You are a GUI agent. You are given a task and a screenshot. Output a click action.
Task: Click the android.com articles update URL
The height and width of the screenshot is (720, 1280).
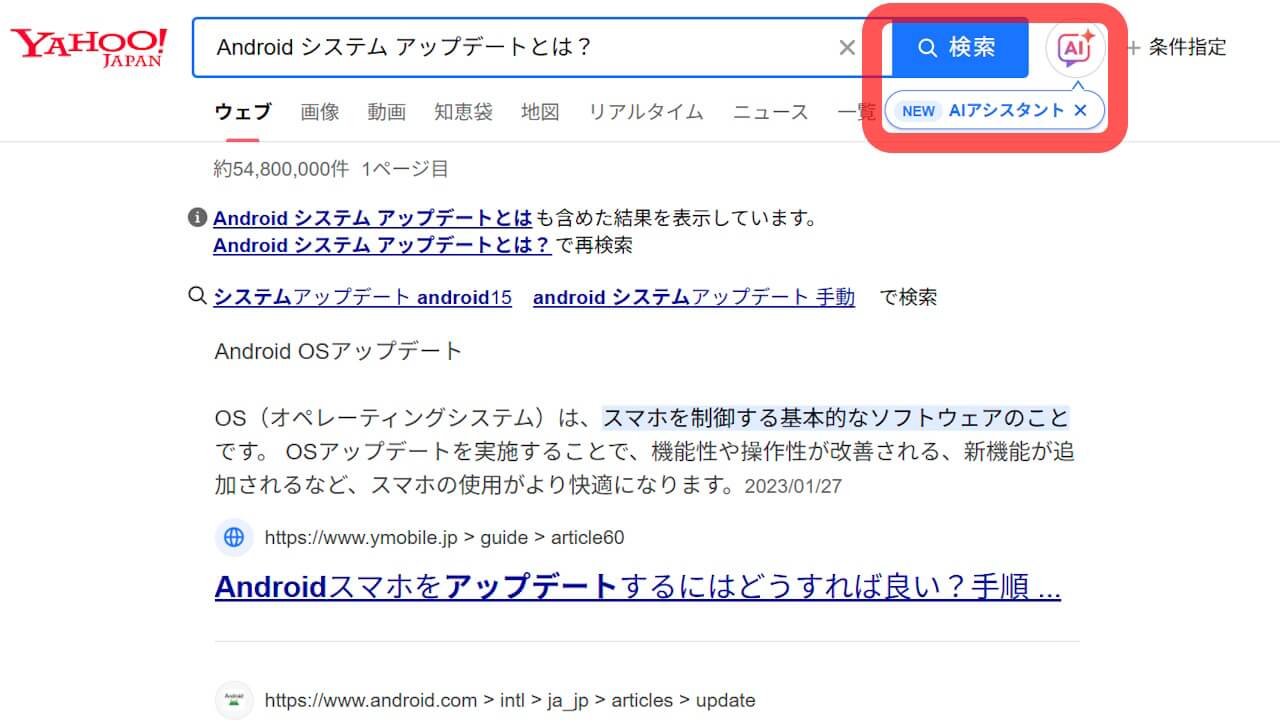tap(510, 700)
